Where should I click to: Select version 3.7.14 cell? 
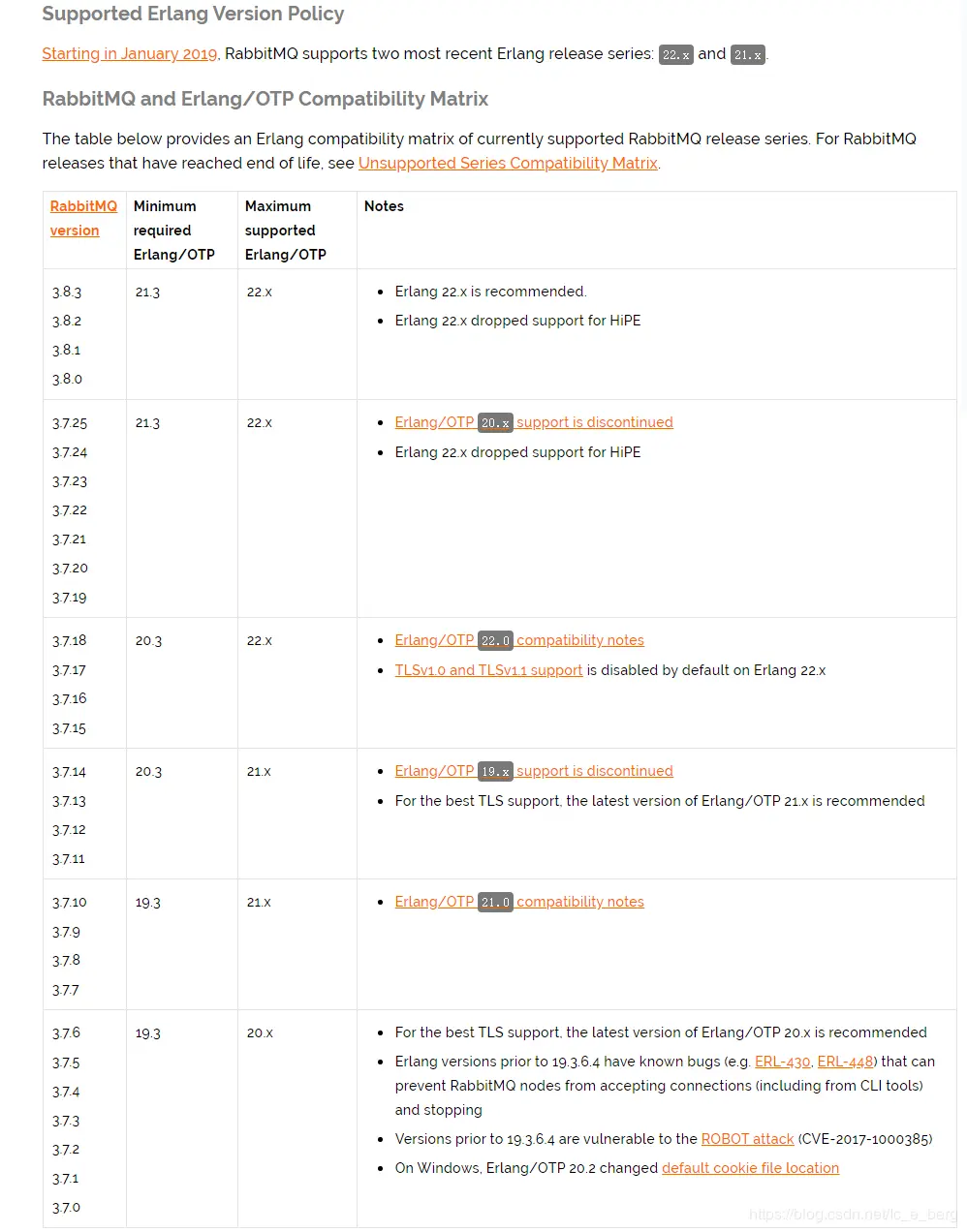70,772
